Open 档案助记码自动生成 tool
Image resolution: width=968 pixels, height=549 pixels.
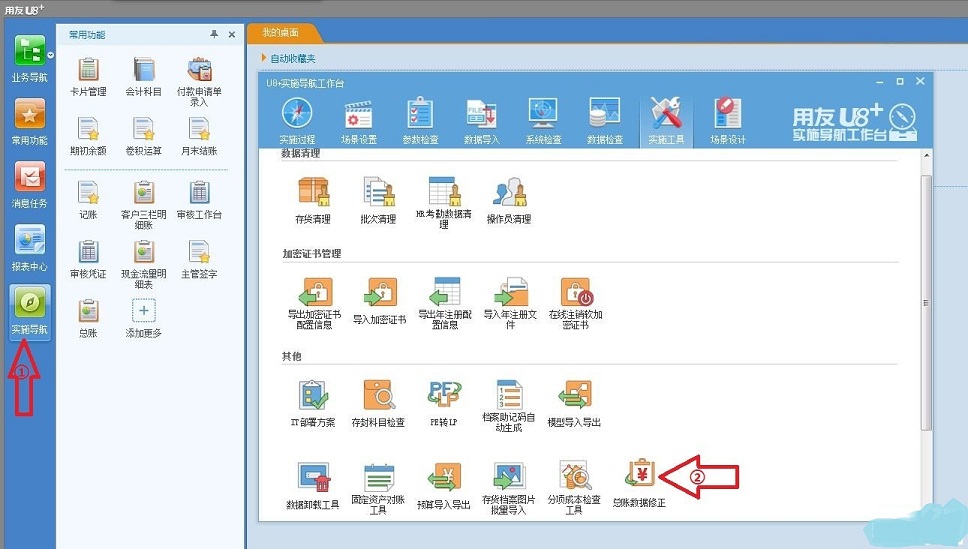tap(509, 406)
